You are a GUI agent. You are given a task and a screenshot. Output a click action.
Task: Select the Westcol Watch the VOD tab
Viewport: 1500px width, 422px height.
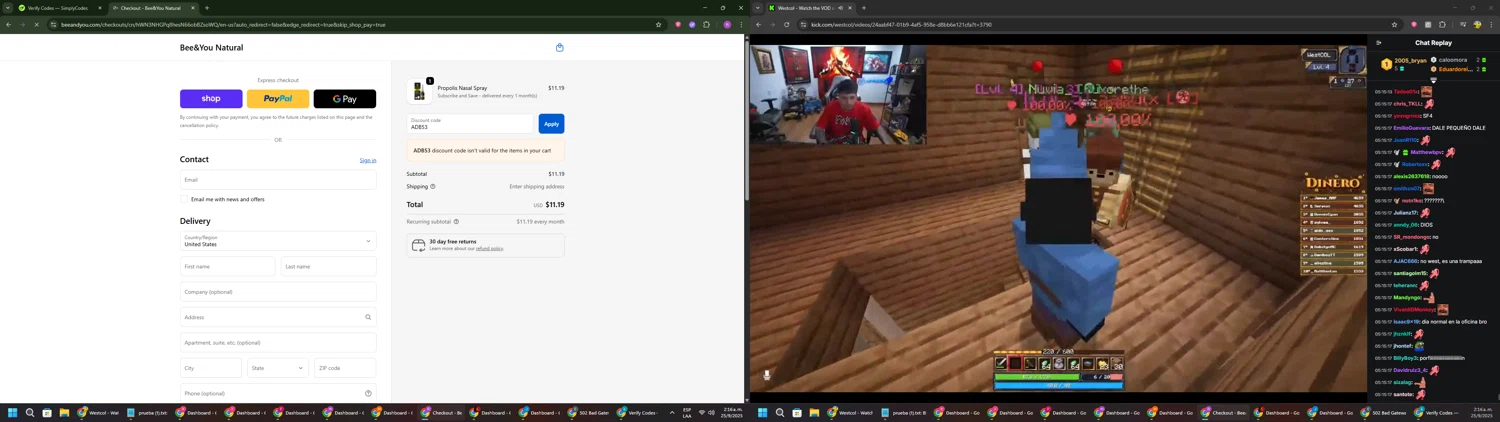tap(809, 8)
